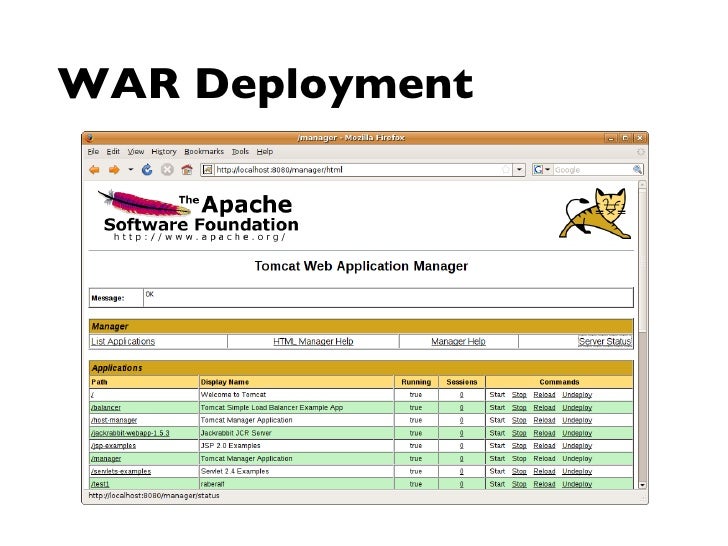The height and width of the screenshot is (546, 728).
Task: Open the address bar history dropdown
Action: tap(519, 170)
